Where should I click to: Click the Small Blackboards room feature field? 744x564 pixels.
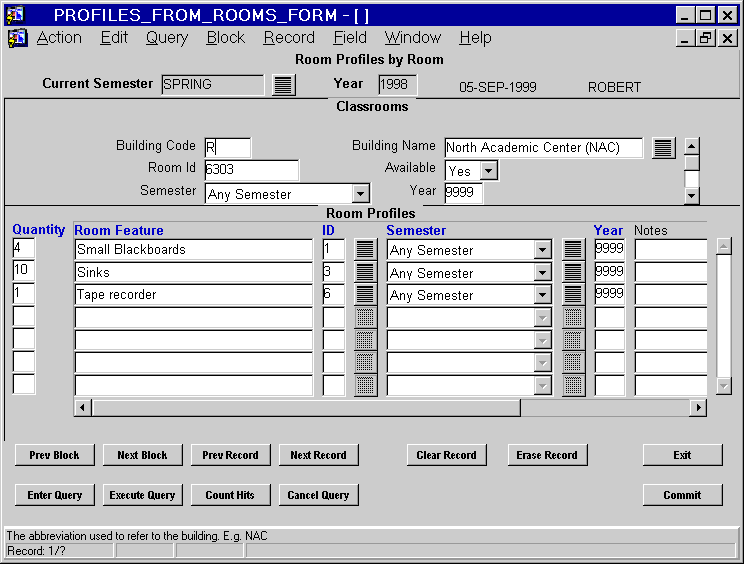pyautogui.click(x=194, y=250)
